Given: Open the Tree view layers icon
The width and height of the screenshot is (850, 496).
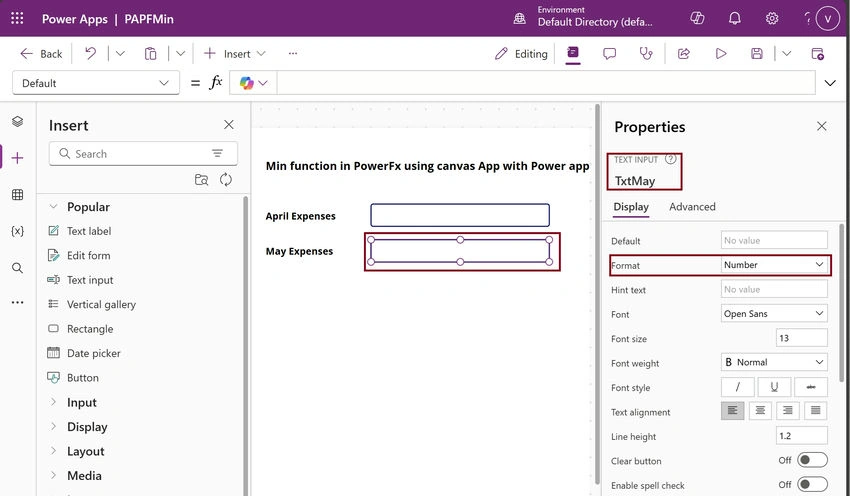Looking at the screenshot, I should [x=17, y=121].
